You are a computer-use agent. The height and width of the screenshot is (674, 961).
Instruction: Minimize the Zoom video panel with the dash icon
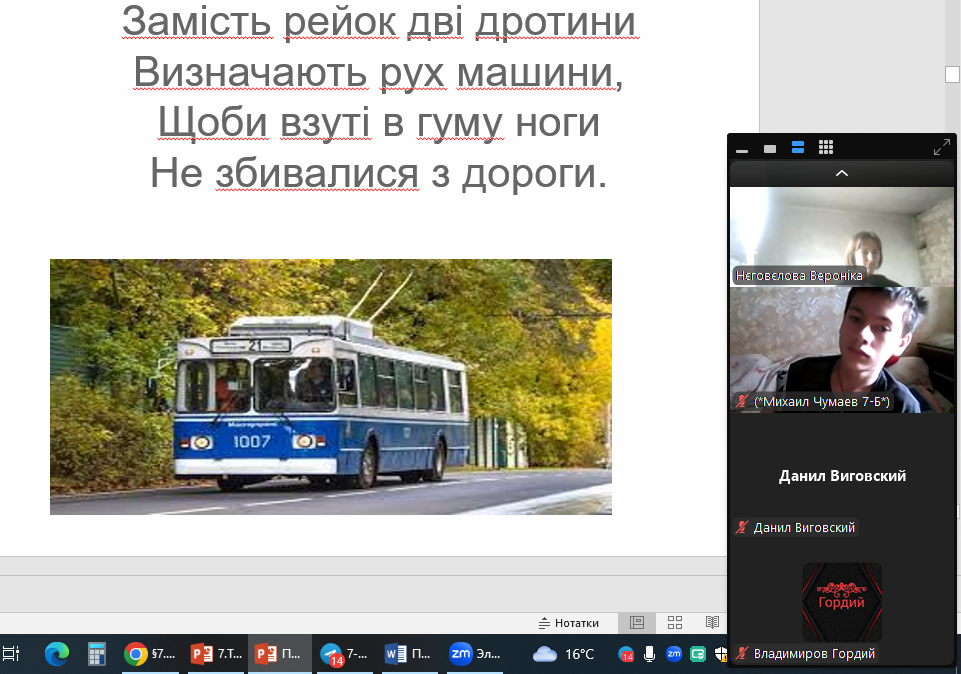(x=742, y=149)
